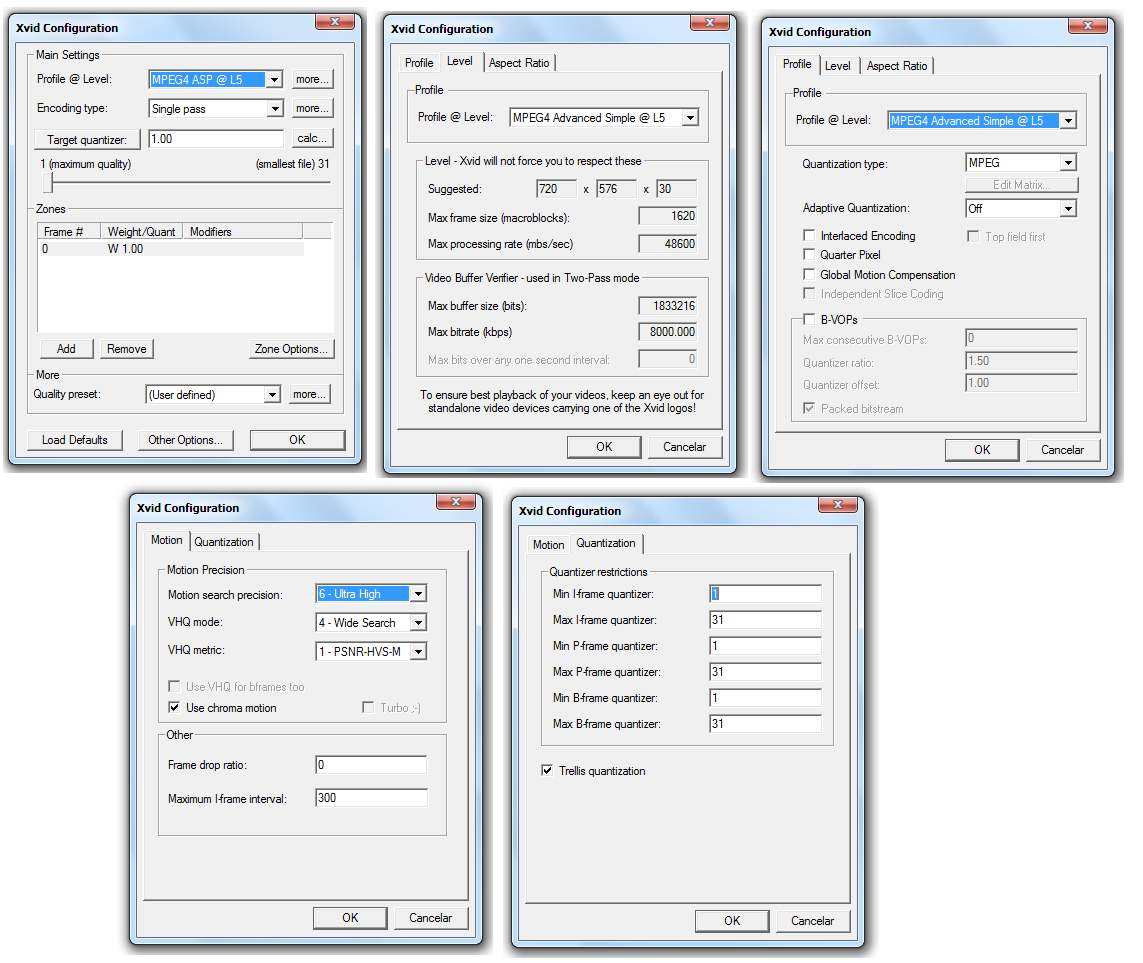Open Motion search precision dropdown
Image resolution: width=1143 pixels, height=963 pixels.
[x=371, y=594]
